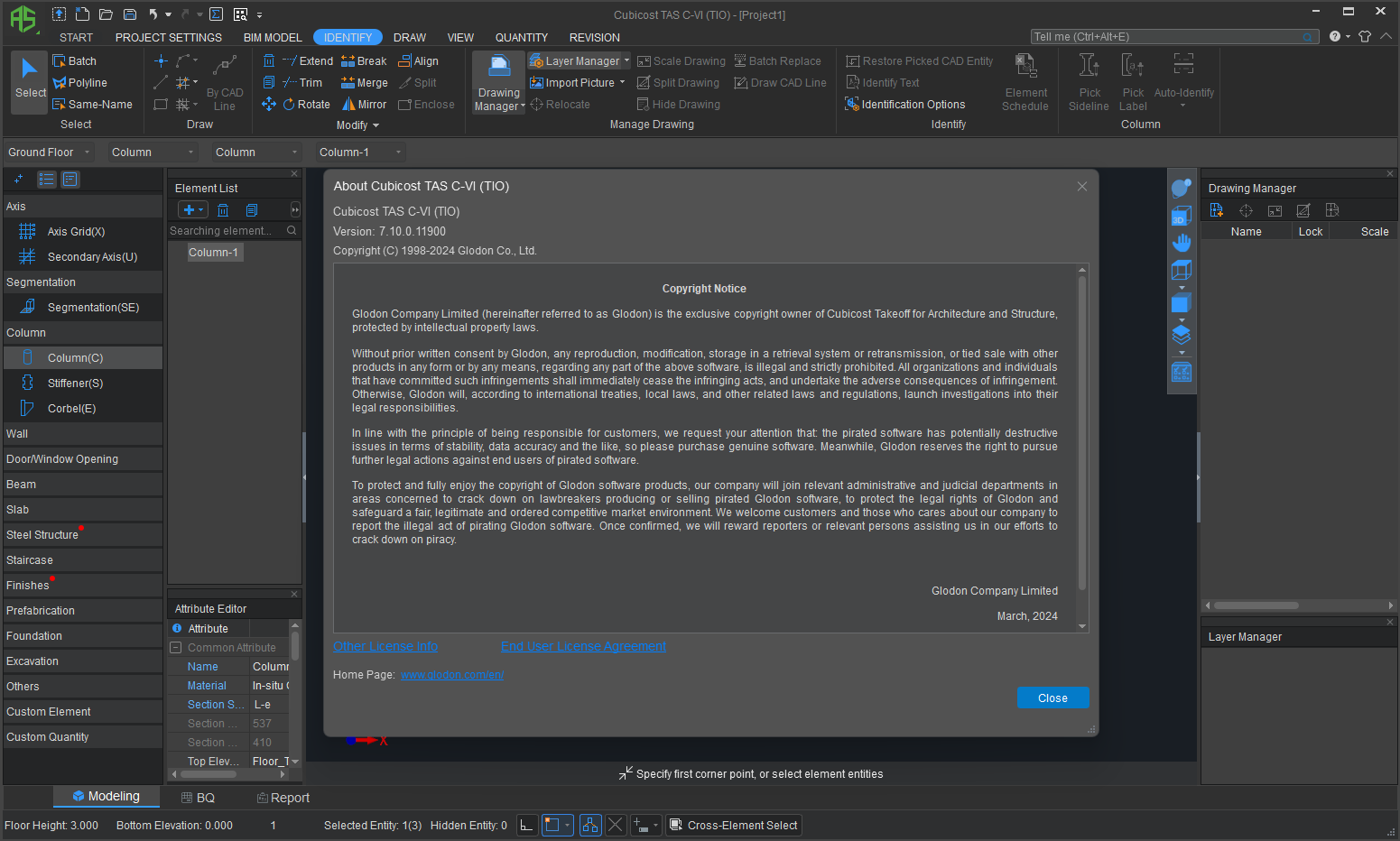
Task: Click Drawing Manager horizontal scrollbar
Action: coord(1256,605)
